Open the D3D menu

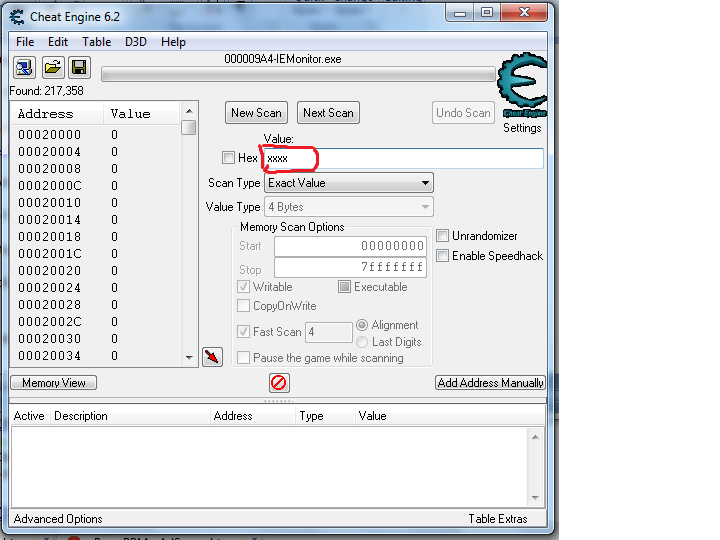[136, 42]
